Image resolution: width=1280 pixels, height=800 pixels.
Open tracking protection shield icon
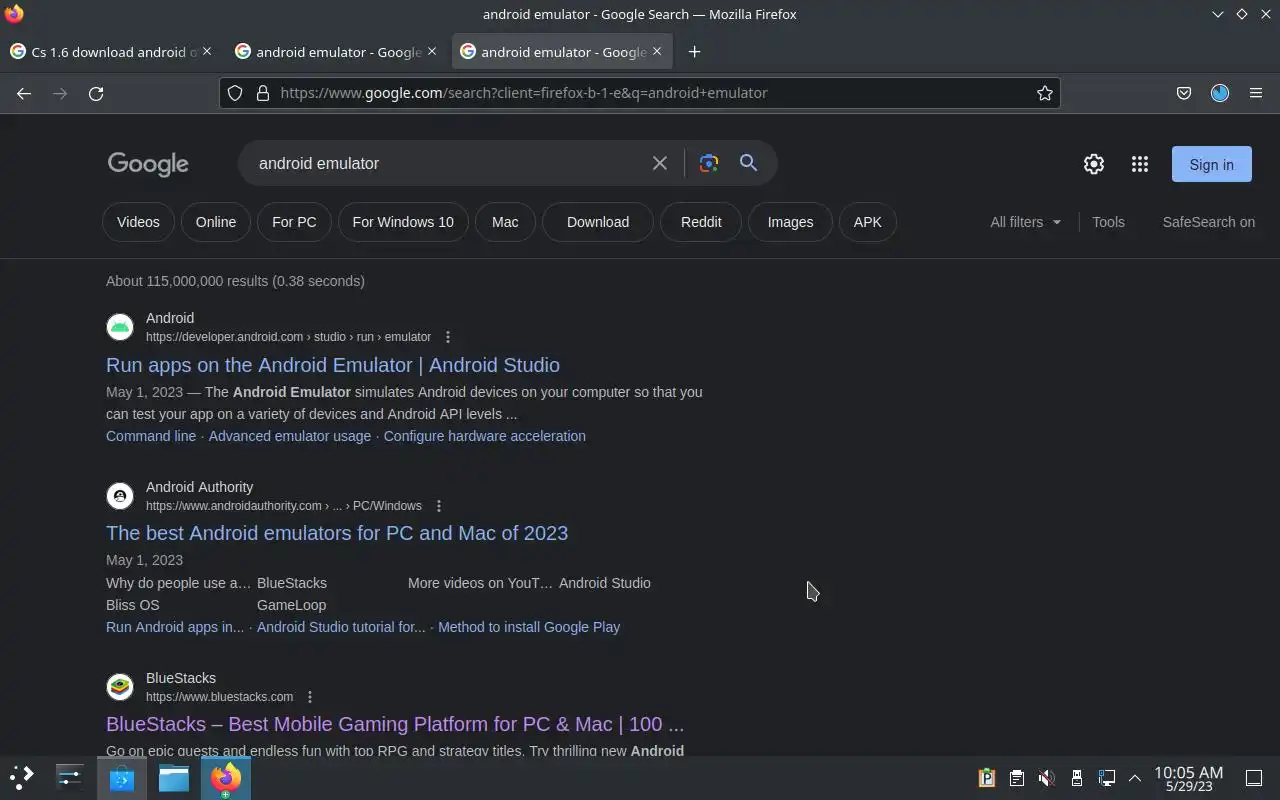(235, 93)
